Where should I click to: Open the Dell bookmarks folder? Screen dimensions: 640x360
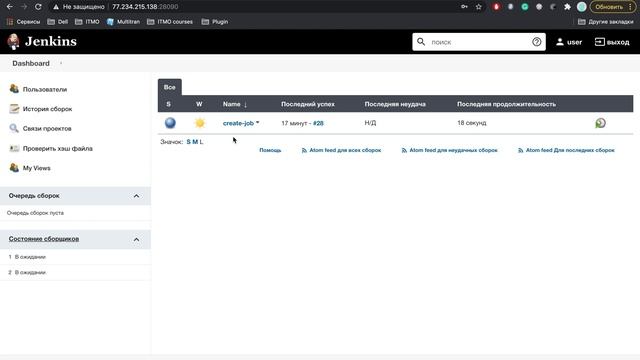[58, 22]
